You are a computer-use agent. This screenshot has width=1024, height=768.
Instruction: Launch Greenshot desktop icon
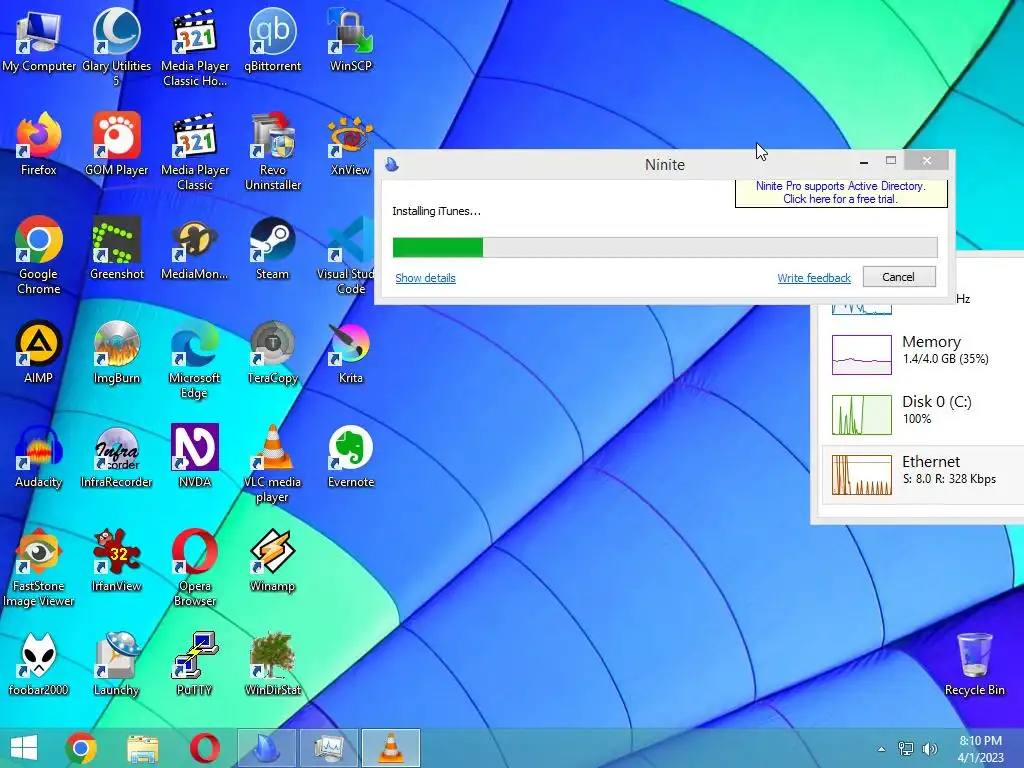(116, 248)
